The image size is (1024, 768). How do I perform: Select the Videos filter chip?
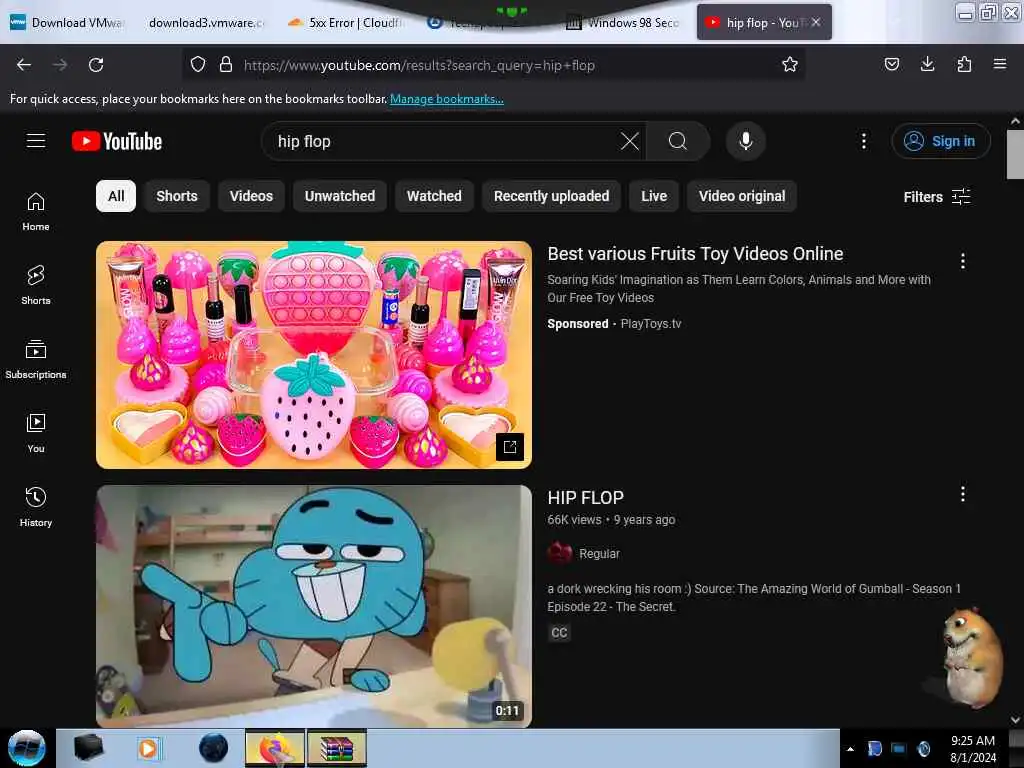click(x=251, y=196)
